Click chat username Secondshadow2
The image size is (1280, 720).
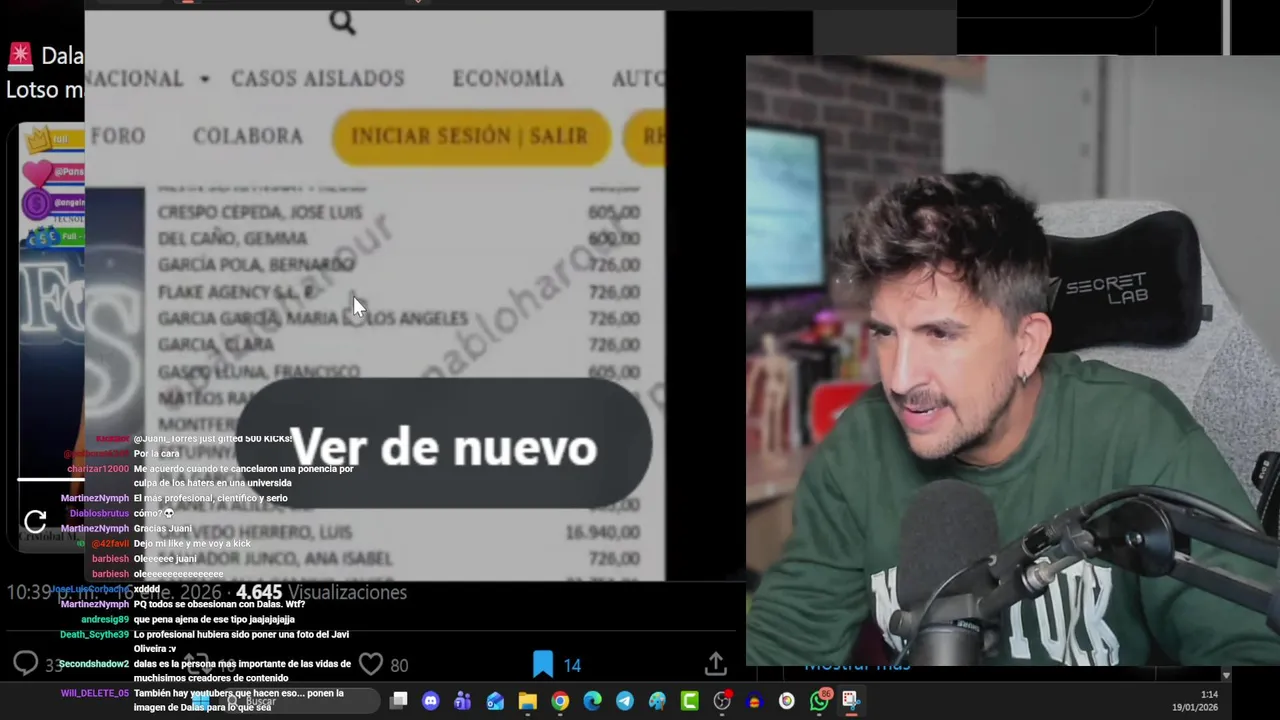(93, 664)
